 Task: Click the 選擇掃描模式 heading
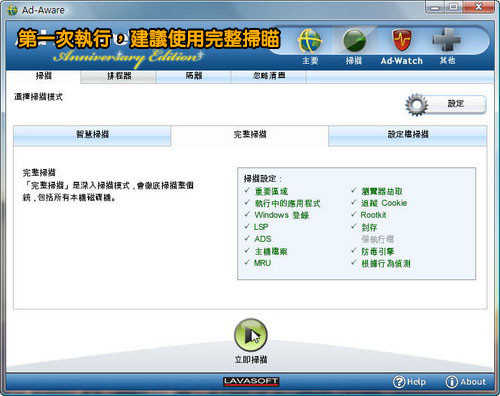click(38, 97)
